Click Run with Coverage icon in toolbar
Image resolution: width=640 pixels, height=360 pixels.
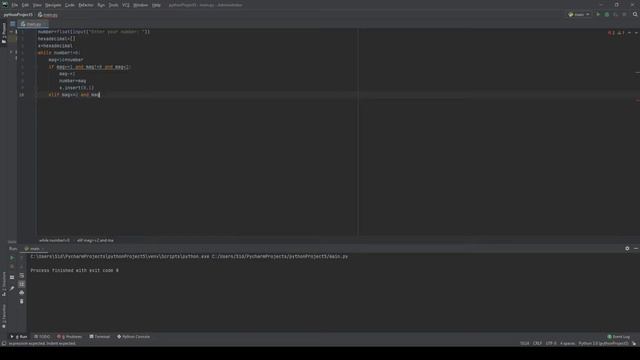click(616, 14)
